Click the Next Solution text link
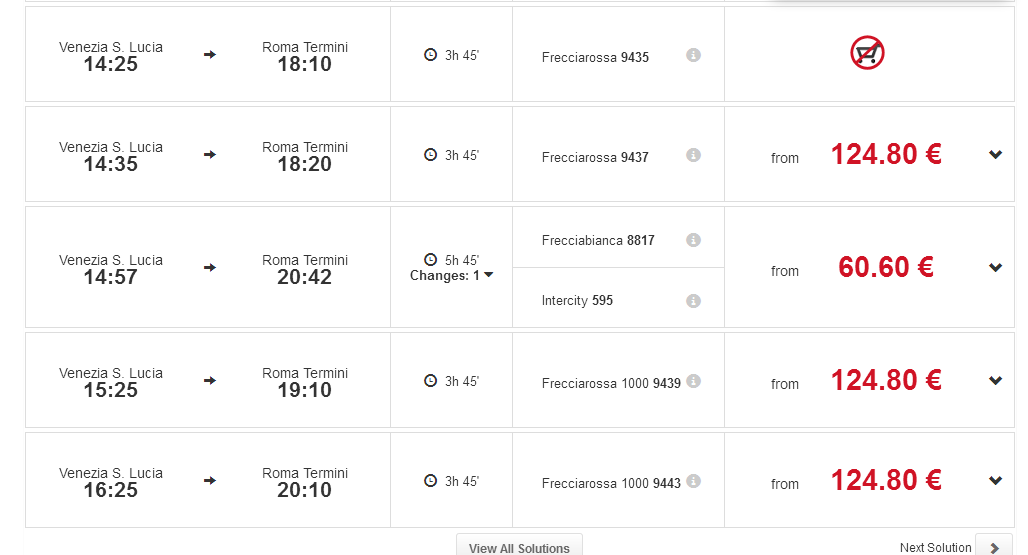The image size is (1028, 555). pyautogui.click(x=935, y=548)
